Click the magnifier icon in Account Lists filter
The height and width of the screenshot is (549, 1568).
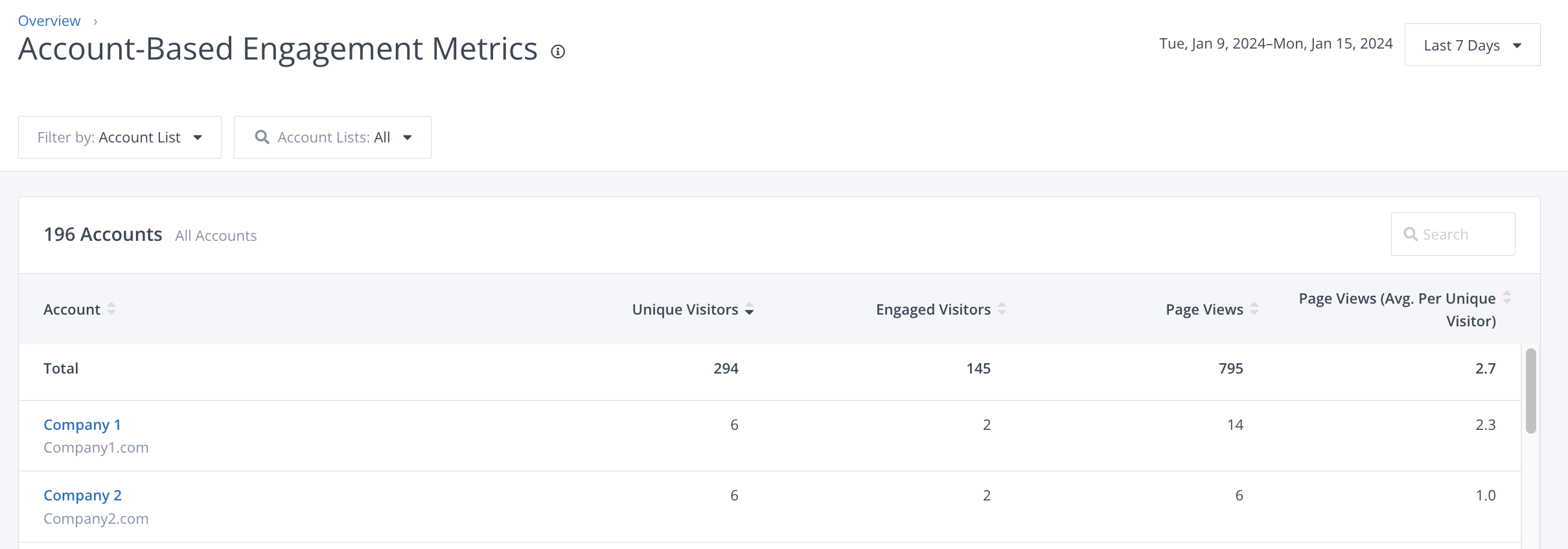[262, 137]
